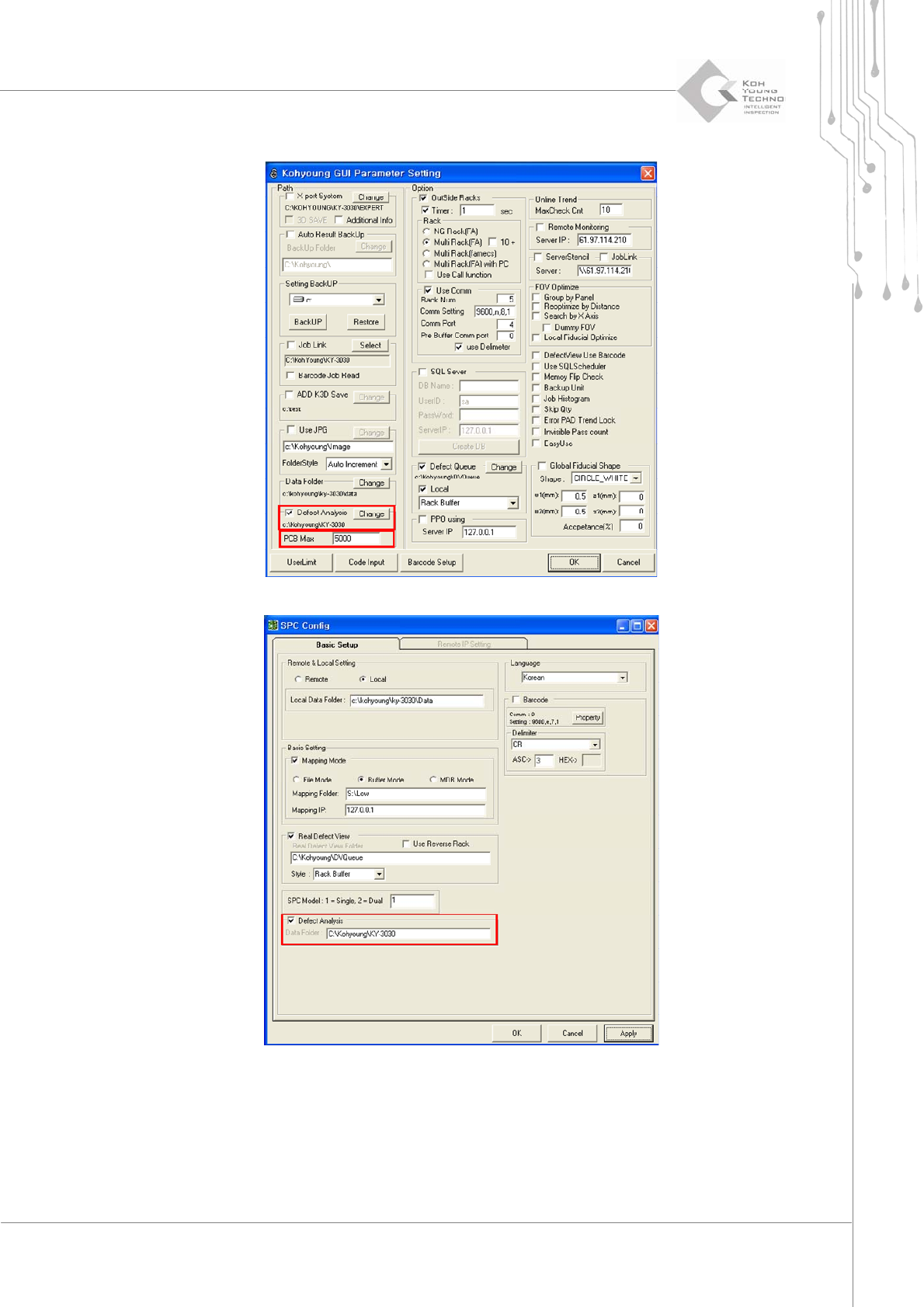The width and height of the screenshot is (924, 1307).
Task: Open the Code Input button
Action: point(366,562)
